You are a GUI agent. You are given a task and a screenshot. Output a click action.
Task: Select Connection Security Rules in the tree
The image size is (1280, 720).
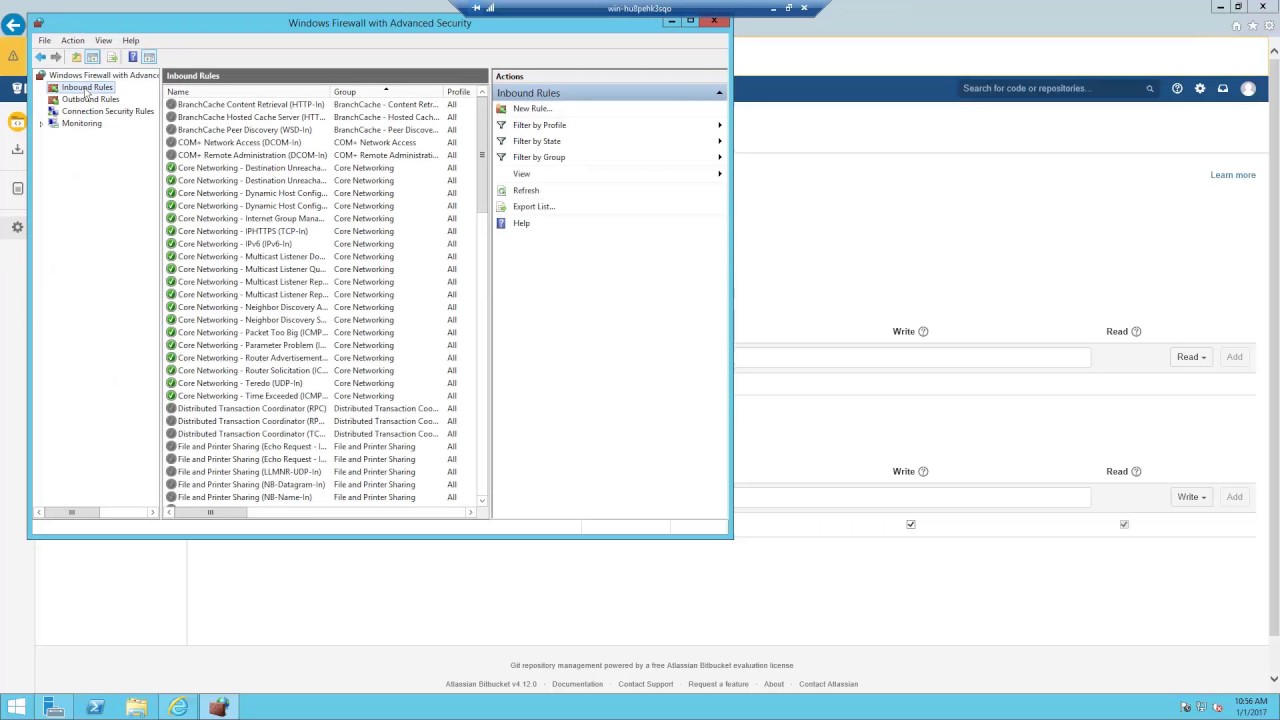pos(108,111)
